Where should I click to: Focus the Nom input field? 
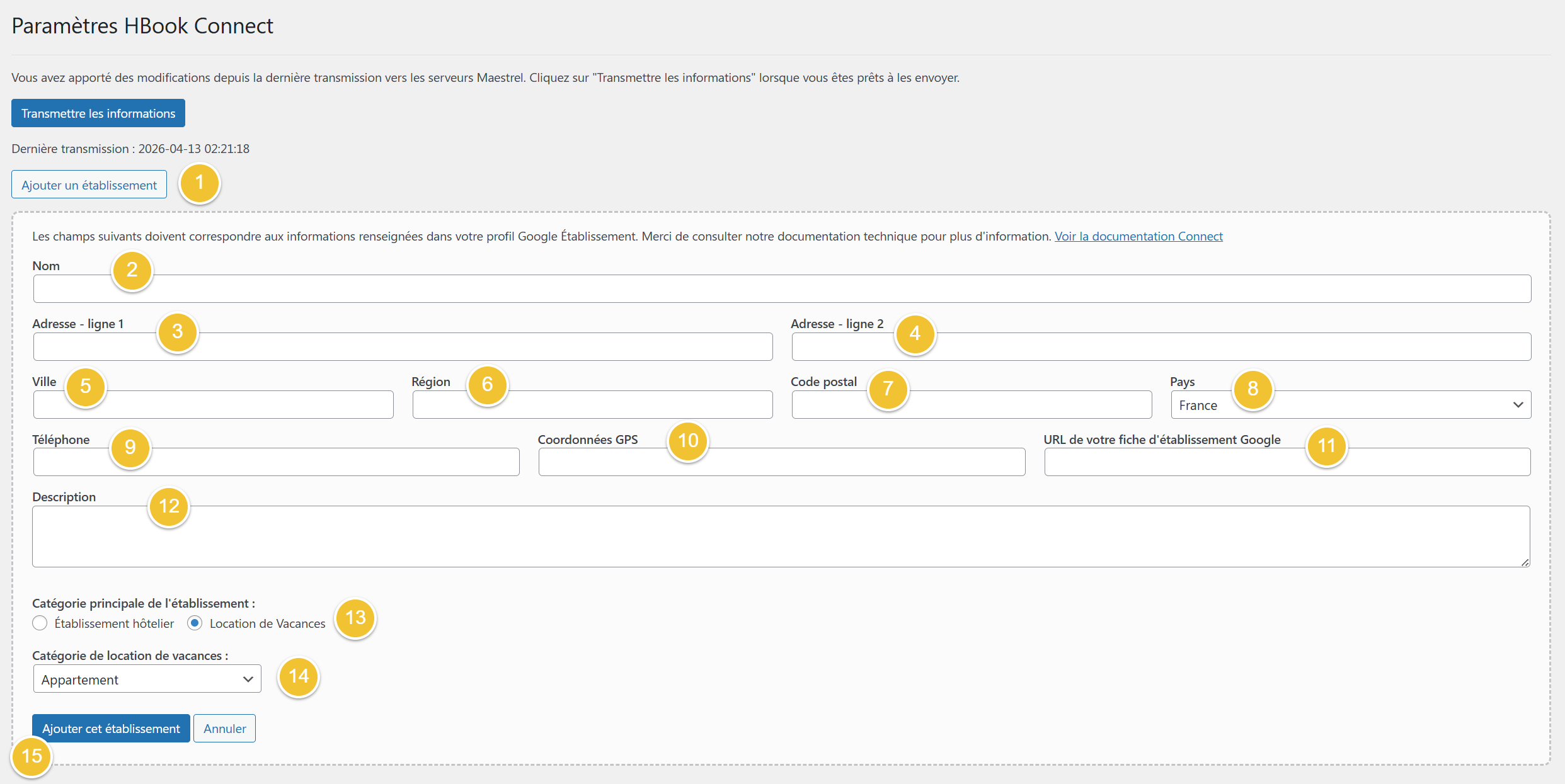[782, 289]
